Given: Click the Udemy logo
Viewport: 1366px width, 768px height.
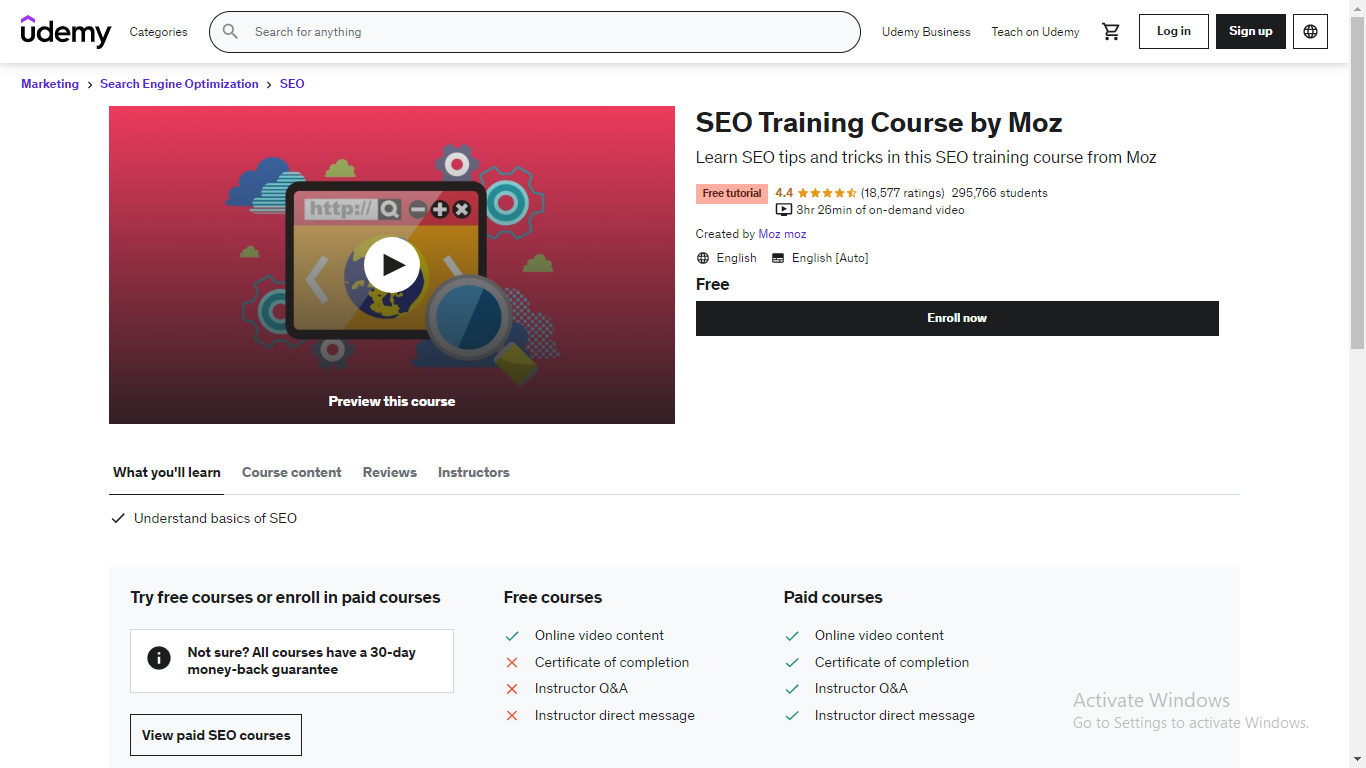Looking at the screenshot, I should [x=66, y=31].
